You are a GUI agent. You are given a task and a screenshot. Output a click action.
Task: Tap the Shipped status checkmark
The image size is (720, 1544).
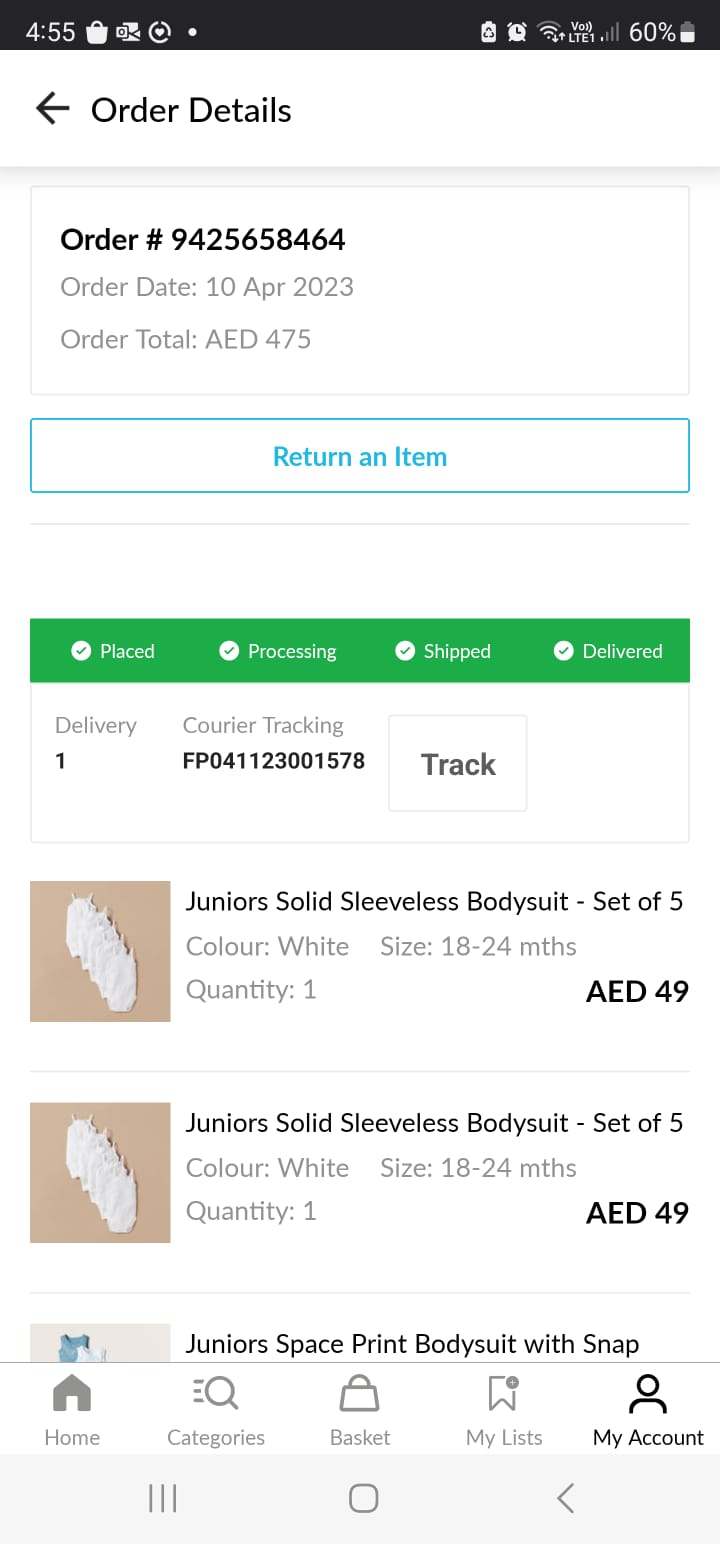coord(405,651)
